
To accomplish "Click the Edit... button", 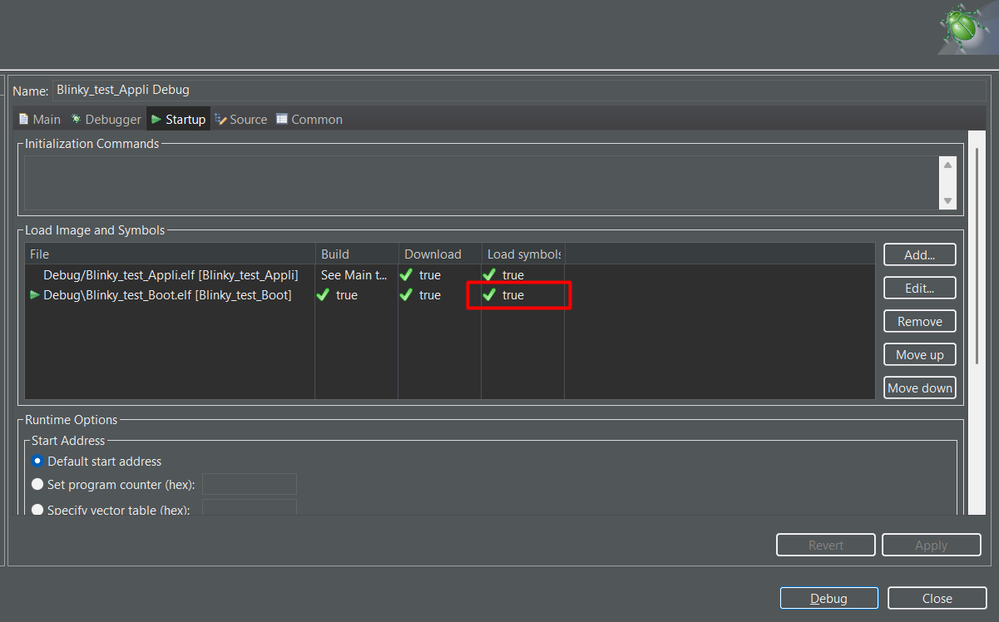I will 919,288.
